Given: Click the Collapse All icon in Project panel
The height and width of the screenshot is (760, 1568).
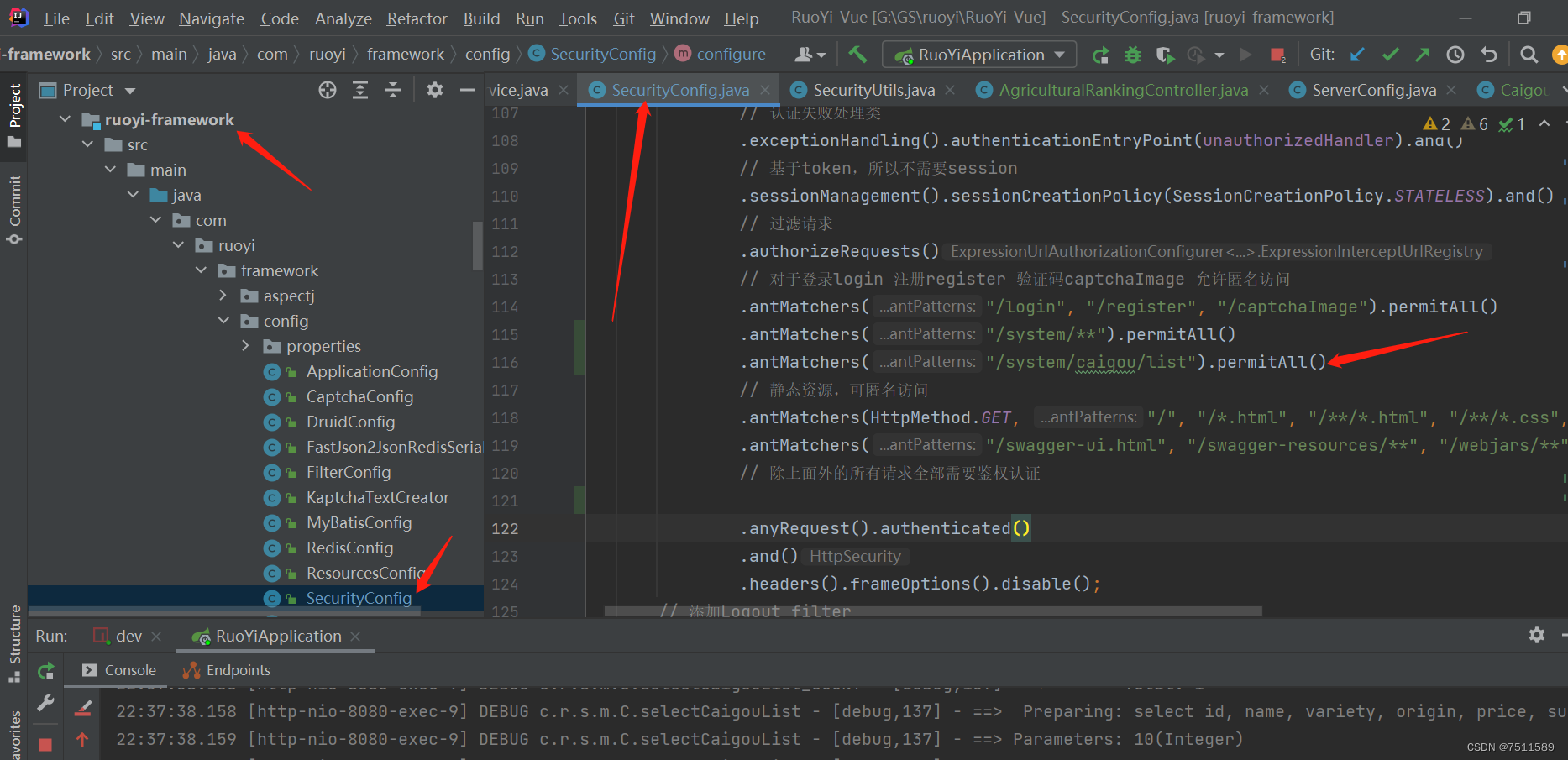Looking at the screenshot, I should pyautogui.click(x=393, y=90).
